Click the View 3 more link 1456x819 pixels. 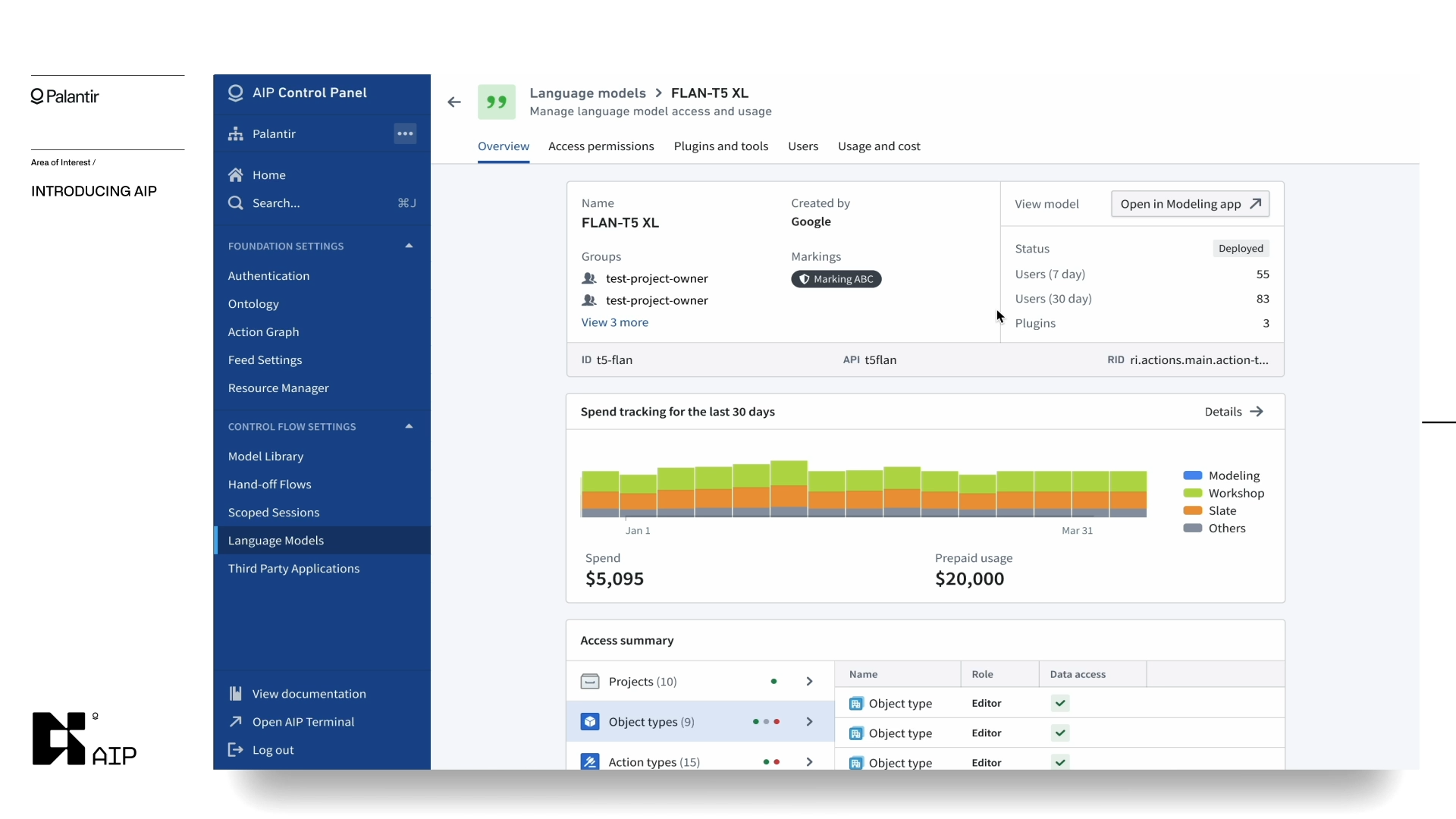point(614,322)
